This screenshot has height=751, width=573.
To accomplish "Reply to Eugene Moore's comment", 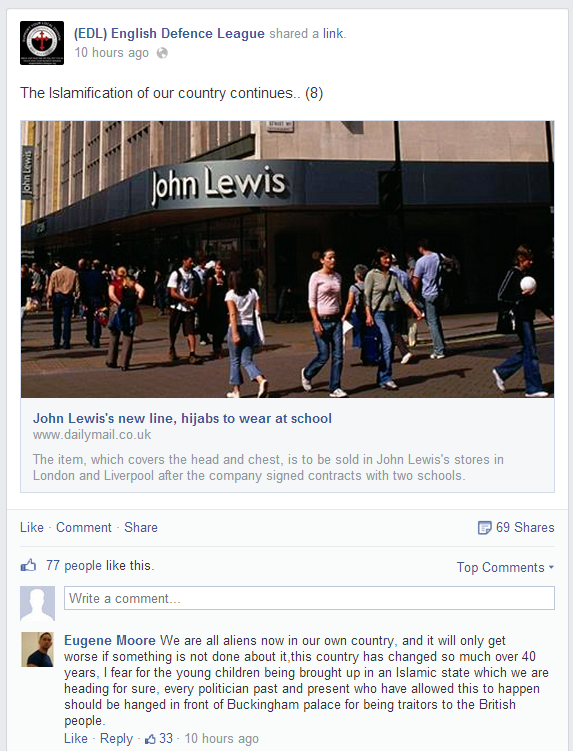I will pyautogui.click(x=116, y=739).
